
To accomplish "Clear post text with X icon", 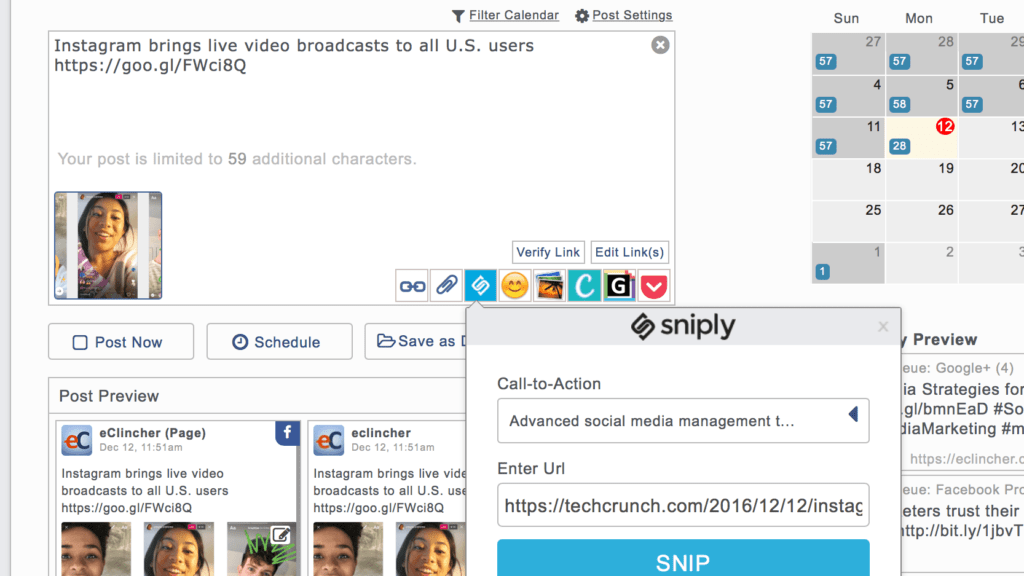I will pos(660,45).
